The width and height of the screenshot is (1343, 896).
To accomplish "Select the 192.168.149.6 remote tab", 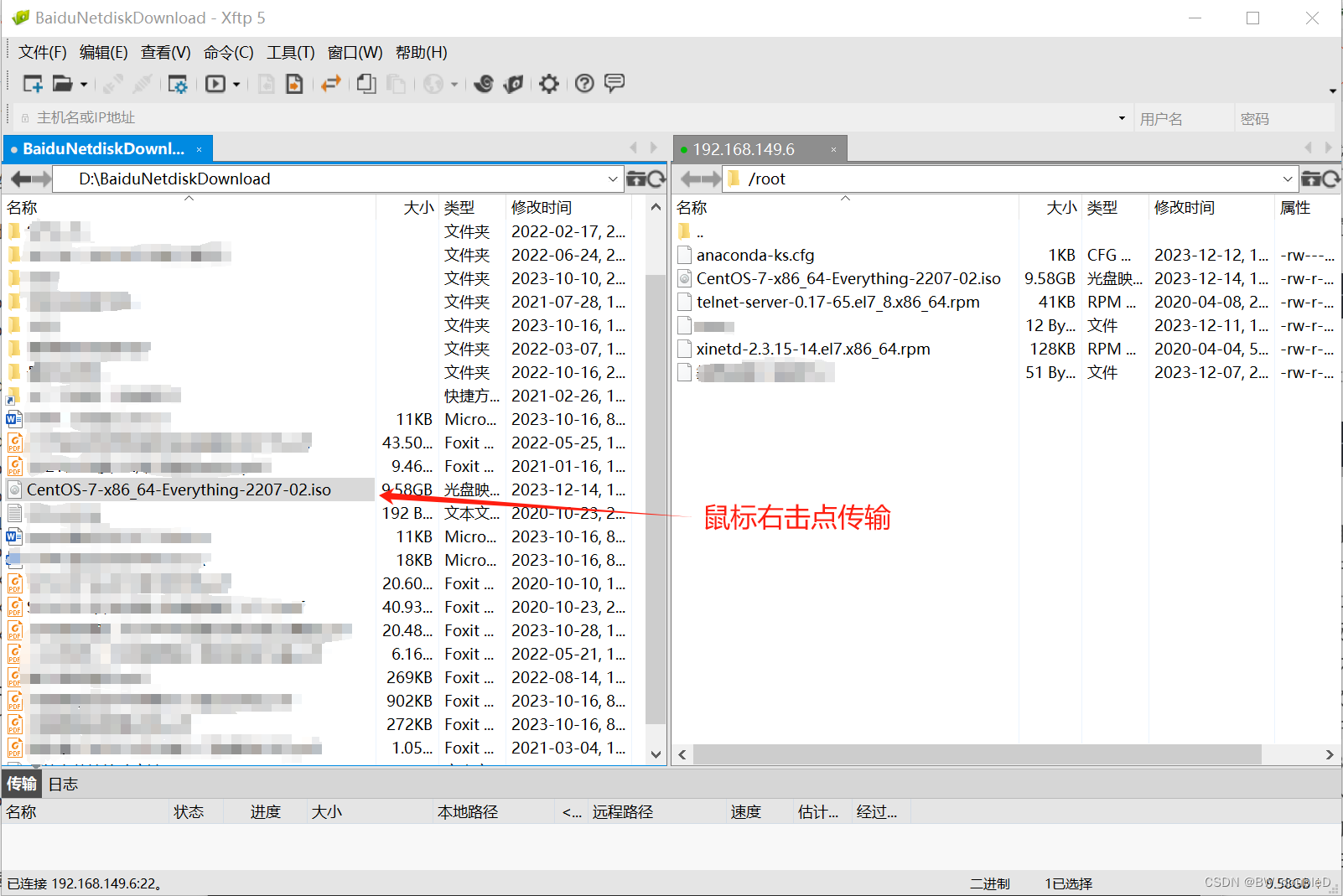I will (760, 149).
